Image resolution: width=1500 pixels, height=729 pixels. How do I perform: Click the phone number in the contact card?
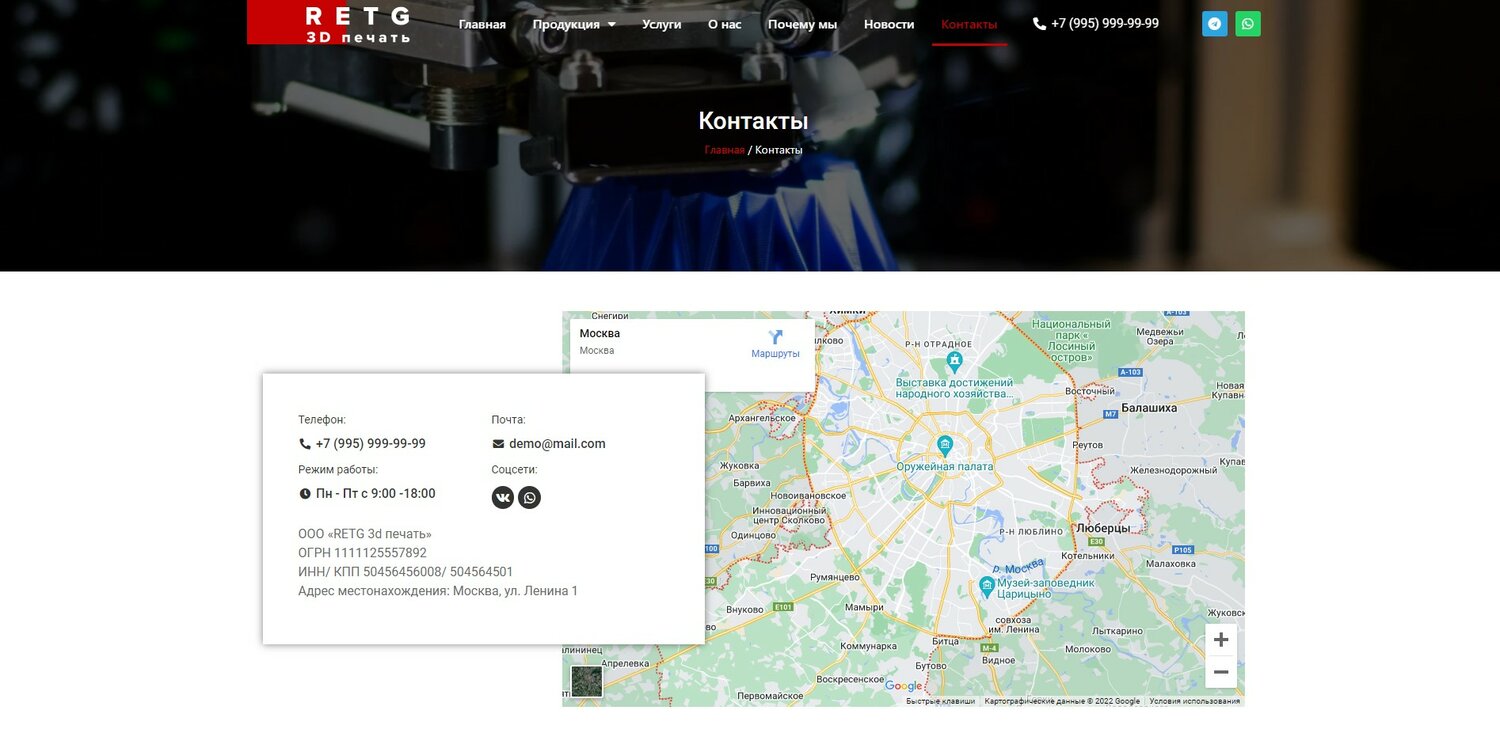(371, 444)
